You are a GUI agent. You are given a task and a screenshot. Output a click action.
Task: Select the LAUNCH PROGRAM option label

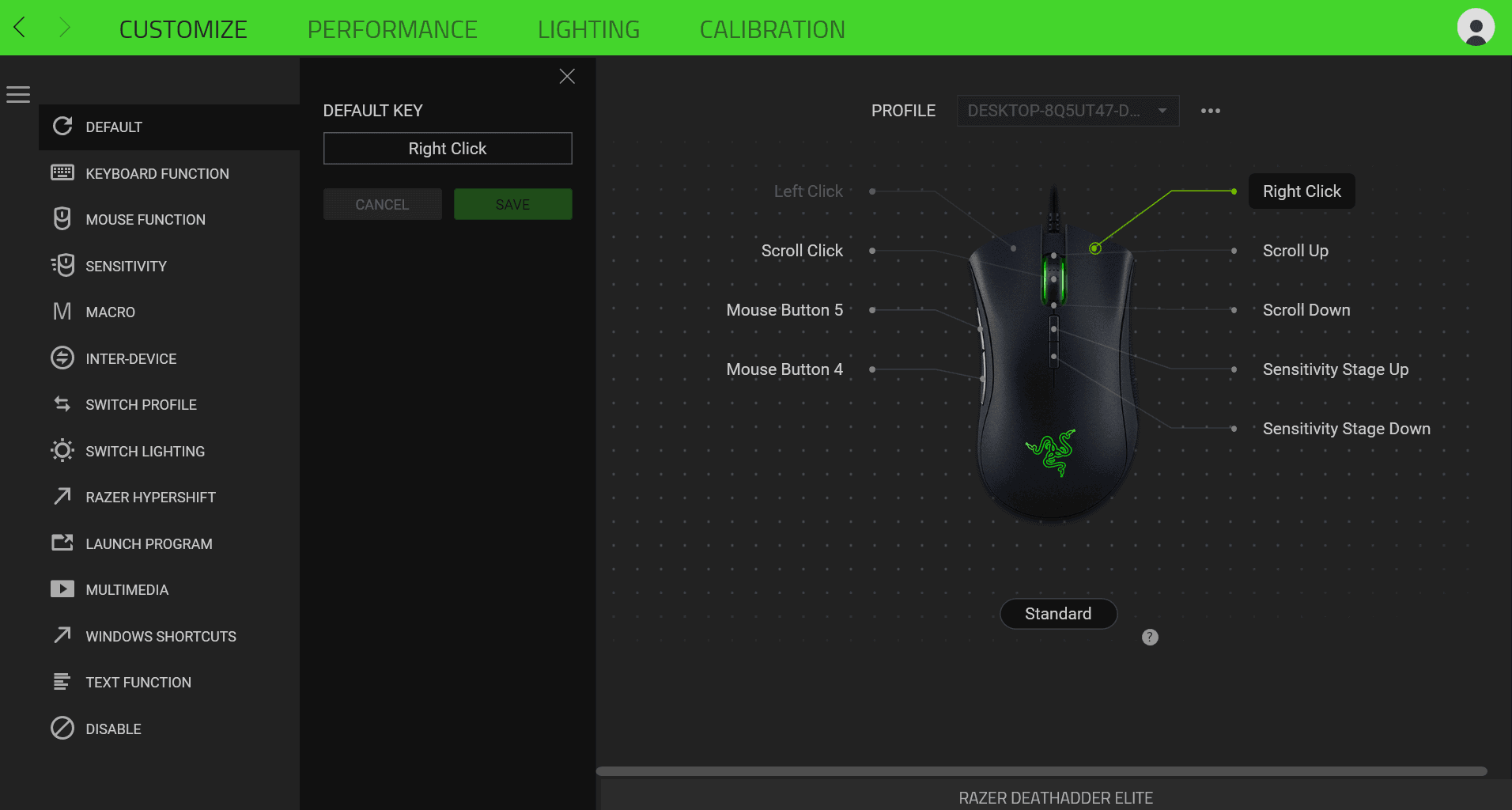click(x=149, y=544)
